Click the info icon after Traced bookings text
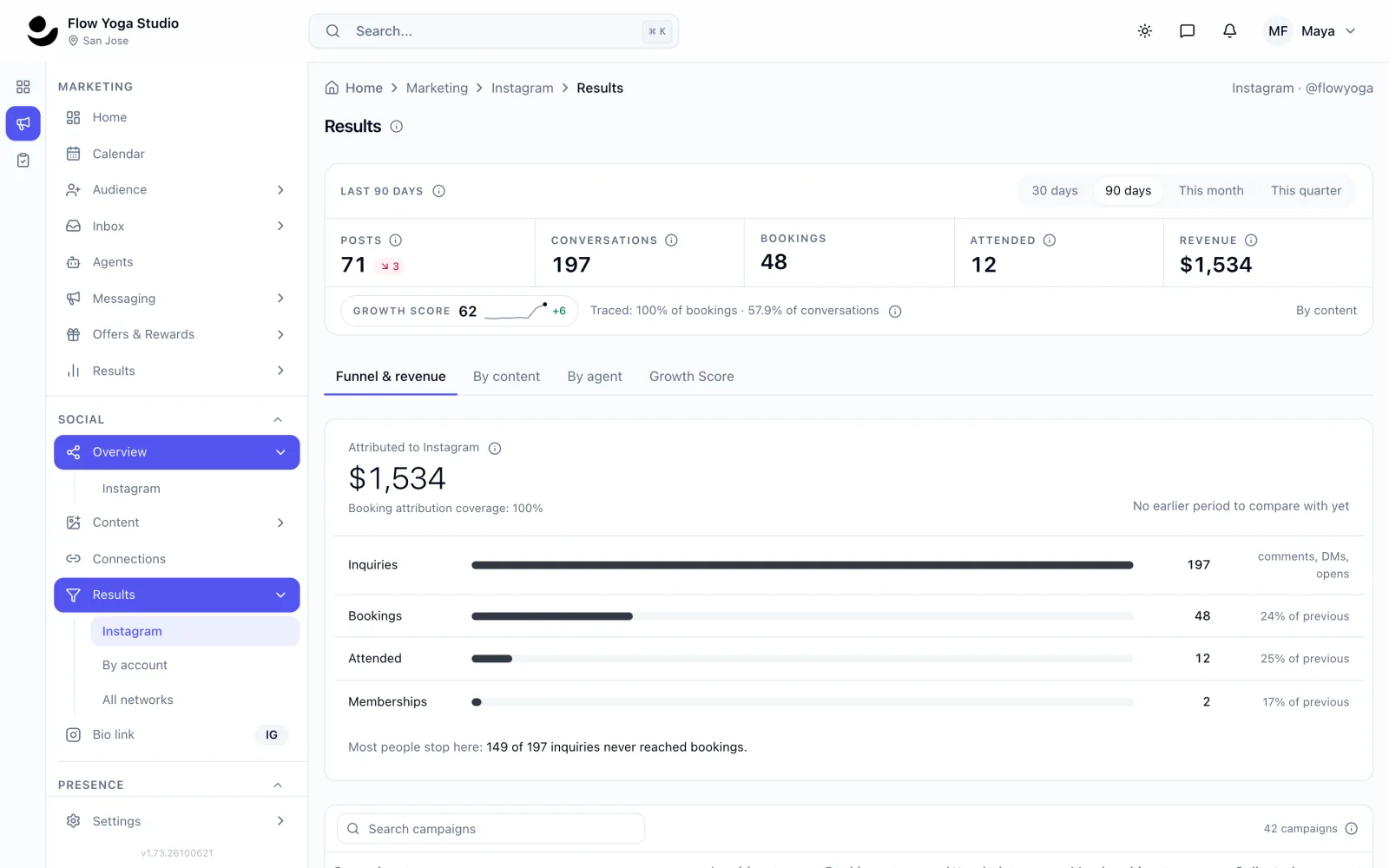The height and width of the screenshot is (868, 1389). (895, 312)
